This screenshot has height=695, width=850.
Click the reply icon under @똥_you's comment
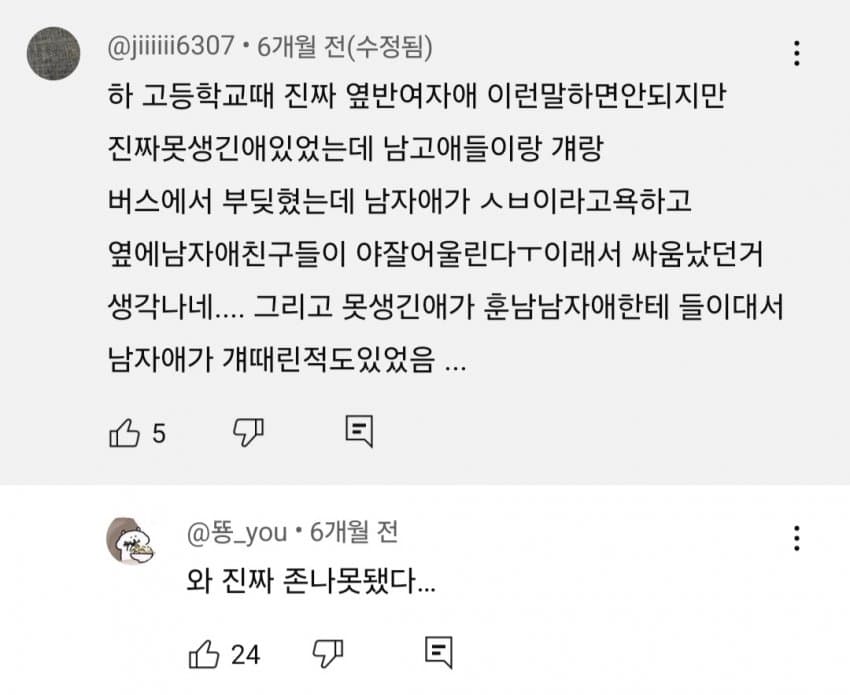point(439,653)
